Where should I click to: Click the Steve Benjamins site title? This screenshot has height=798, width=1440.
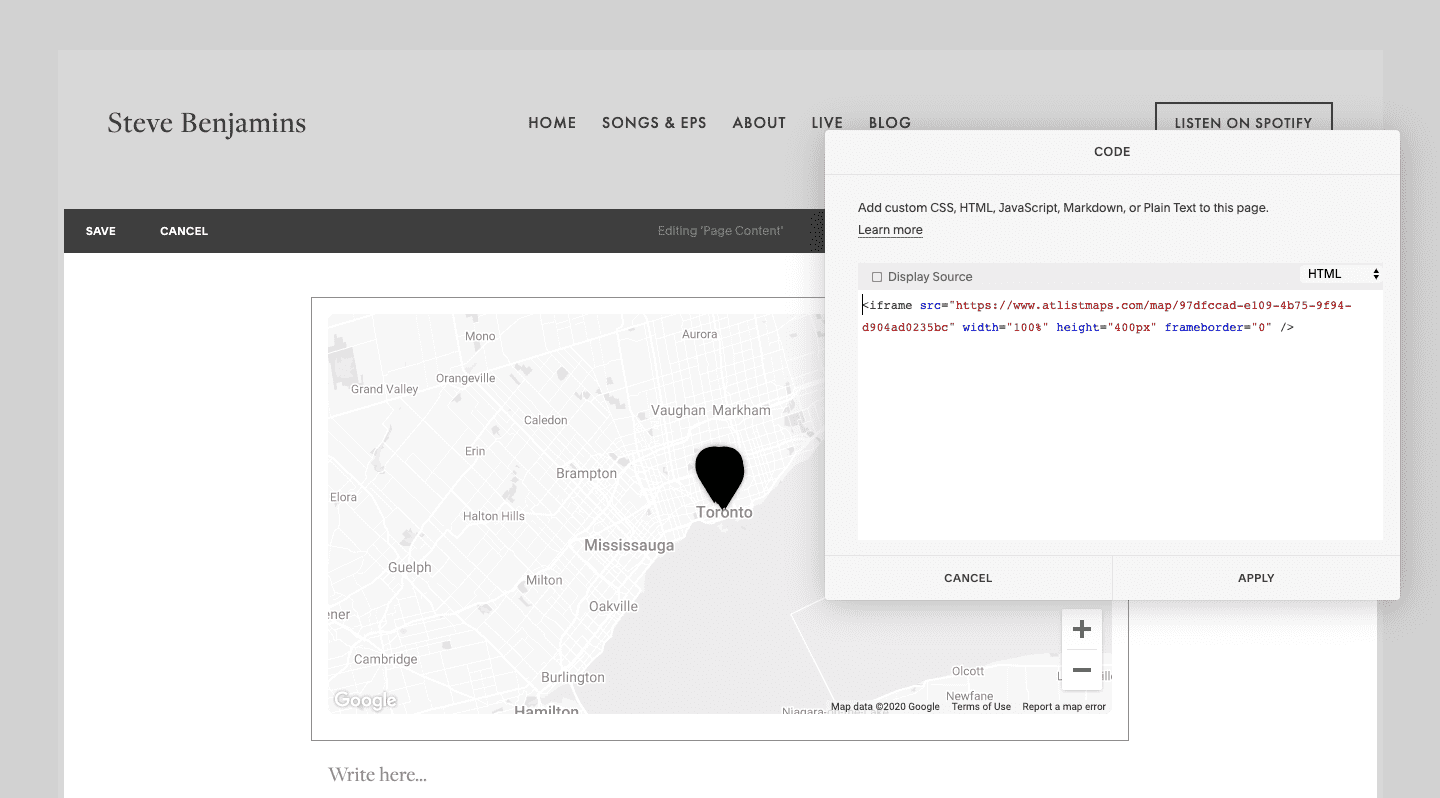pos(207,123)
